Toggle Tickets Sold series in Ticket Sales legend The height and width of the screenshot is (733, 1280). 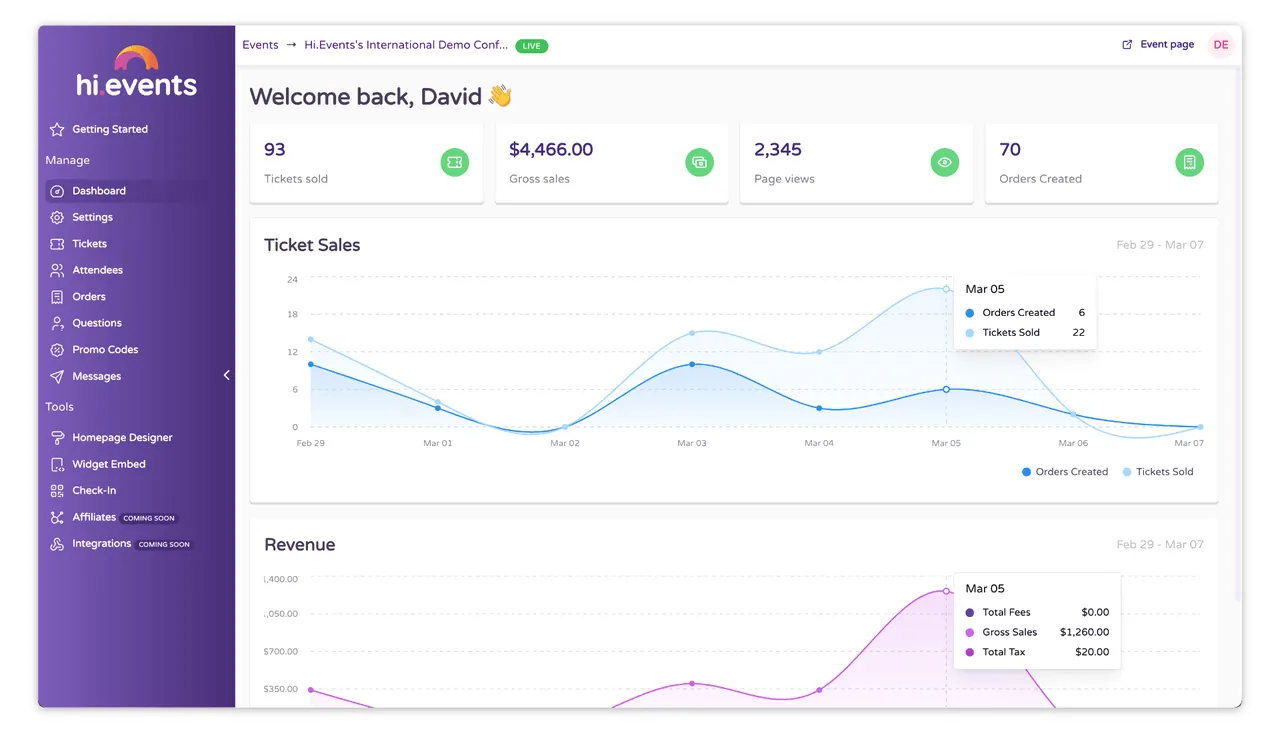(1158, 472)
